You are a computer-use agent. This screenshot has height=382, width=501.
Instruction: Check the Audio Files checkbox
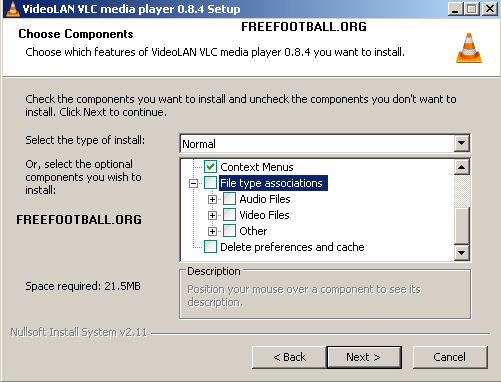coord(229,199)
